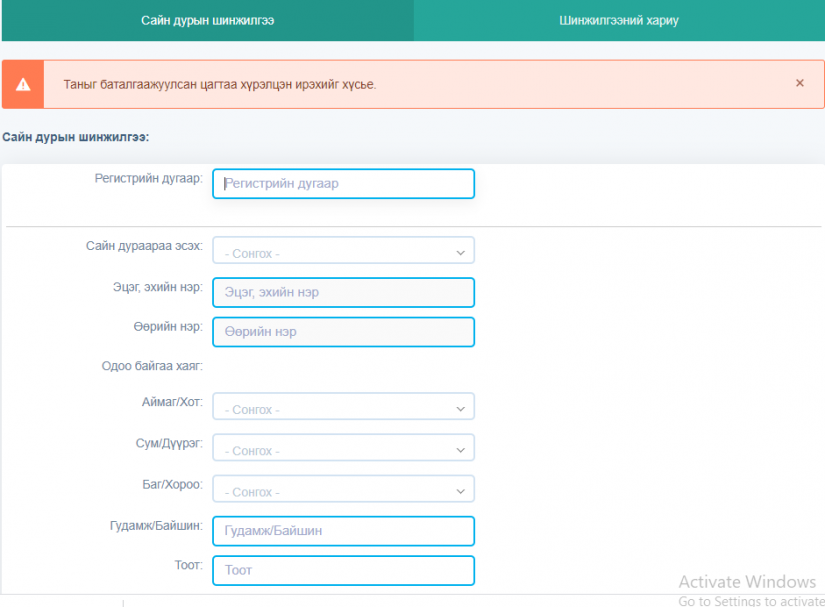Click the Сайн дурын шинжилгээ: section heading

pos(76,137)
